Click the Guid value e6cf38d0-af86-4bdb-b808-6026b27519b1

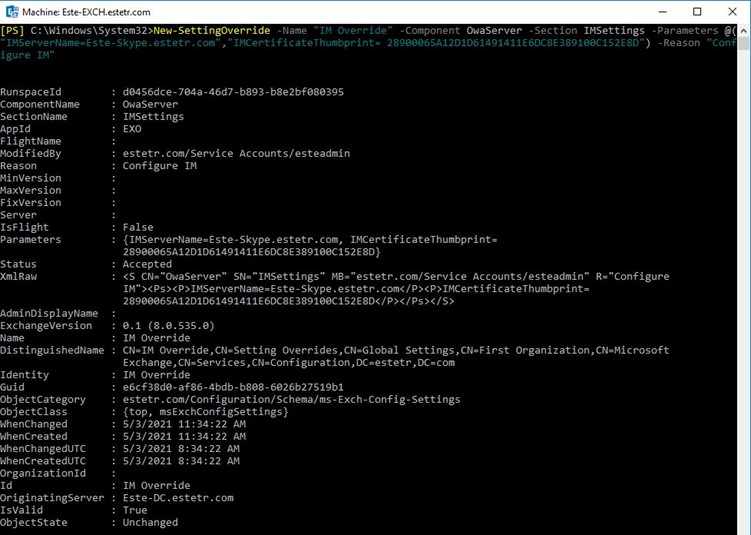(x=233, y=387)
